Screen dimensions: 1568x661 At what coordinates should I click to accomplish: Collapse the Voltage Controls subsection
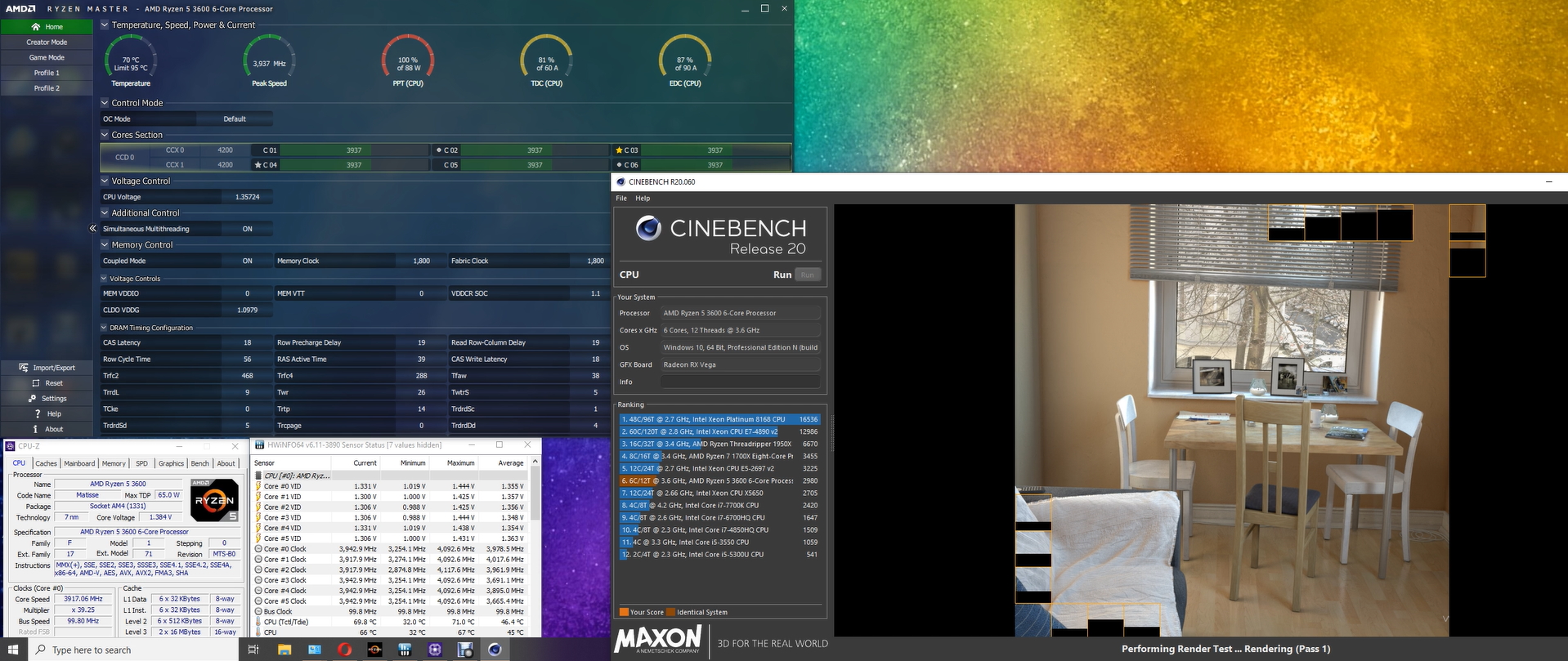coord(104,279)
